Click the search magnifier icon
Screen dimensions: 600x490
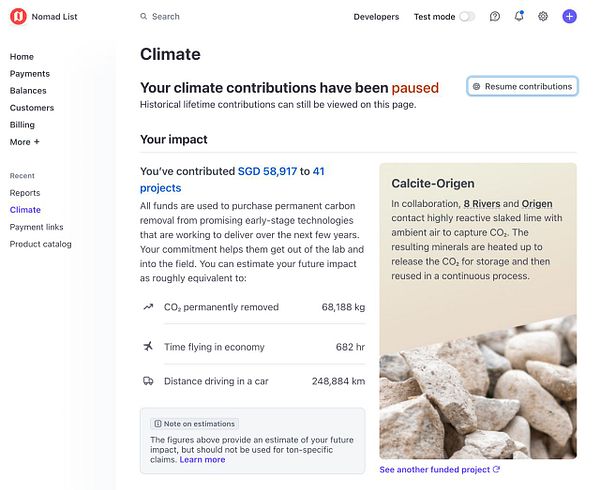144,17
